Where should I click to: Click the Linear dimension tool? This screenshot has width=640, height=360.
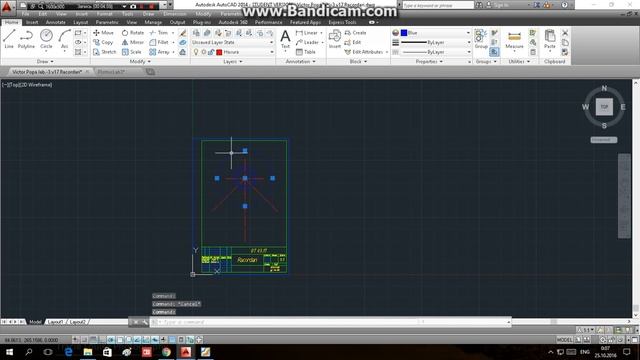pos(307,33)
